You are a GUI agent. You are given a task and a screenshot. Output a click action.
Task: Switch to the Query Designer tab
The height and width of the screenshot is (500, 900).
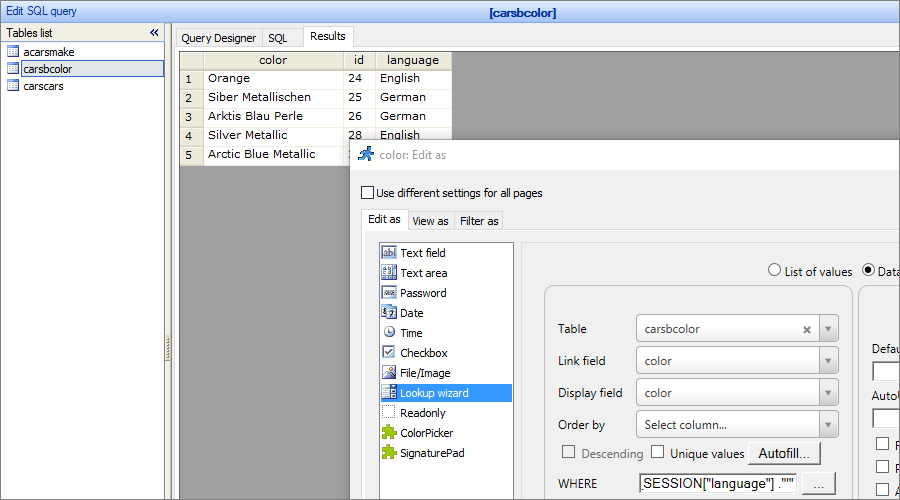218,38
